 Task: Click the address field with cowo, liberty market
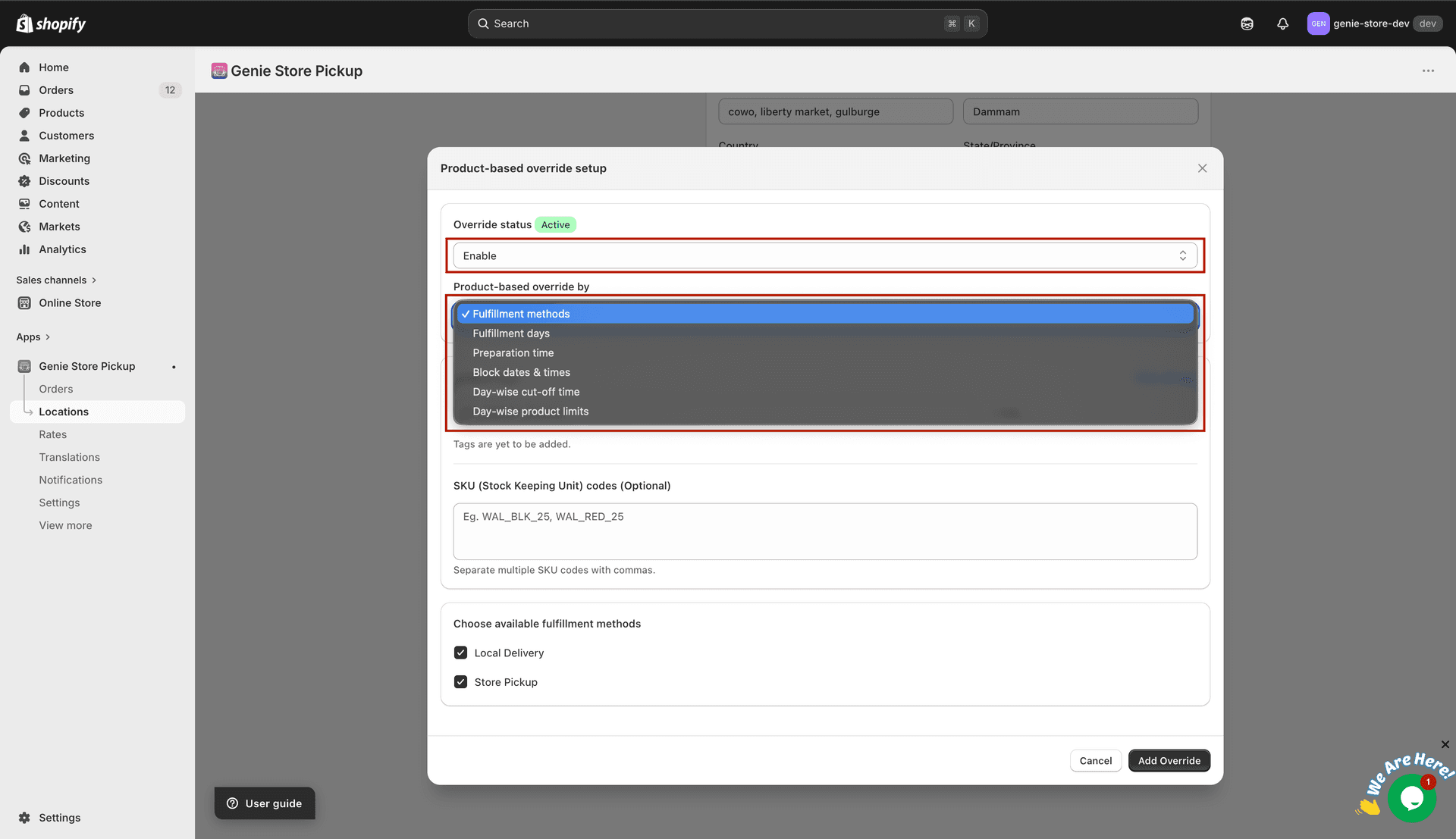(x=836, y=111)
